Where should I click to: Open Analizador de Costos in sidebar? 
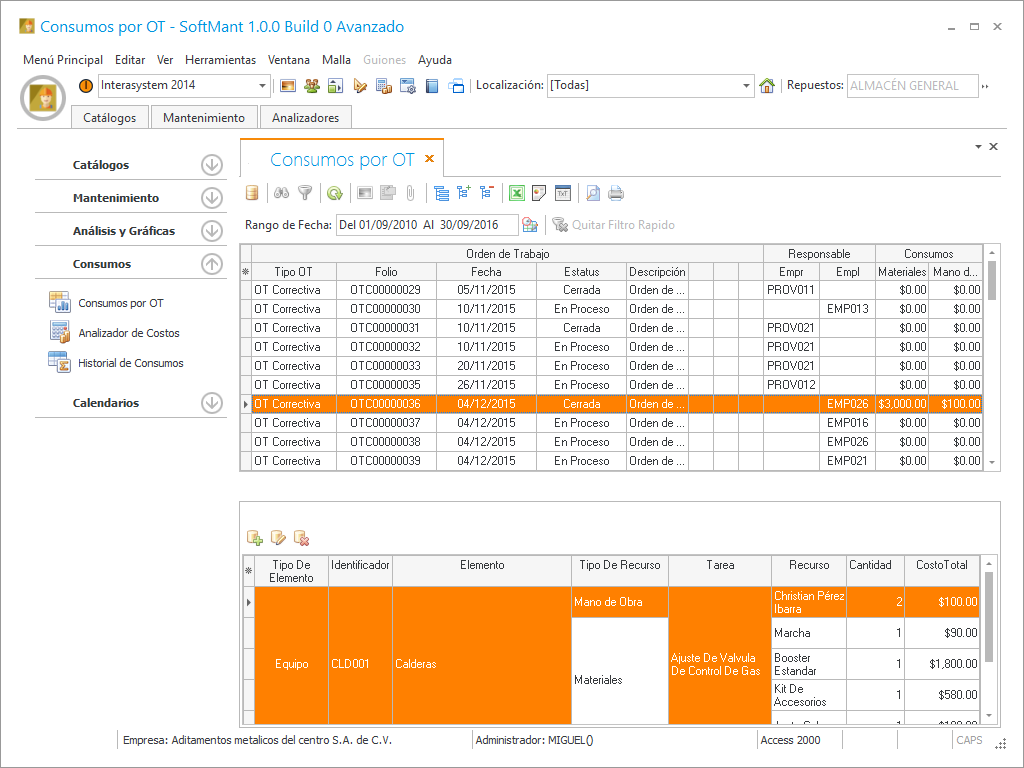coord(129,333)
